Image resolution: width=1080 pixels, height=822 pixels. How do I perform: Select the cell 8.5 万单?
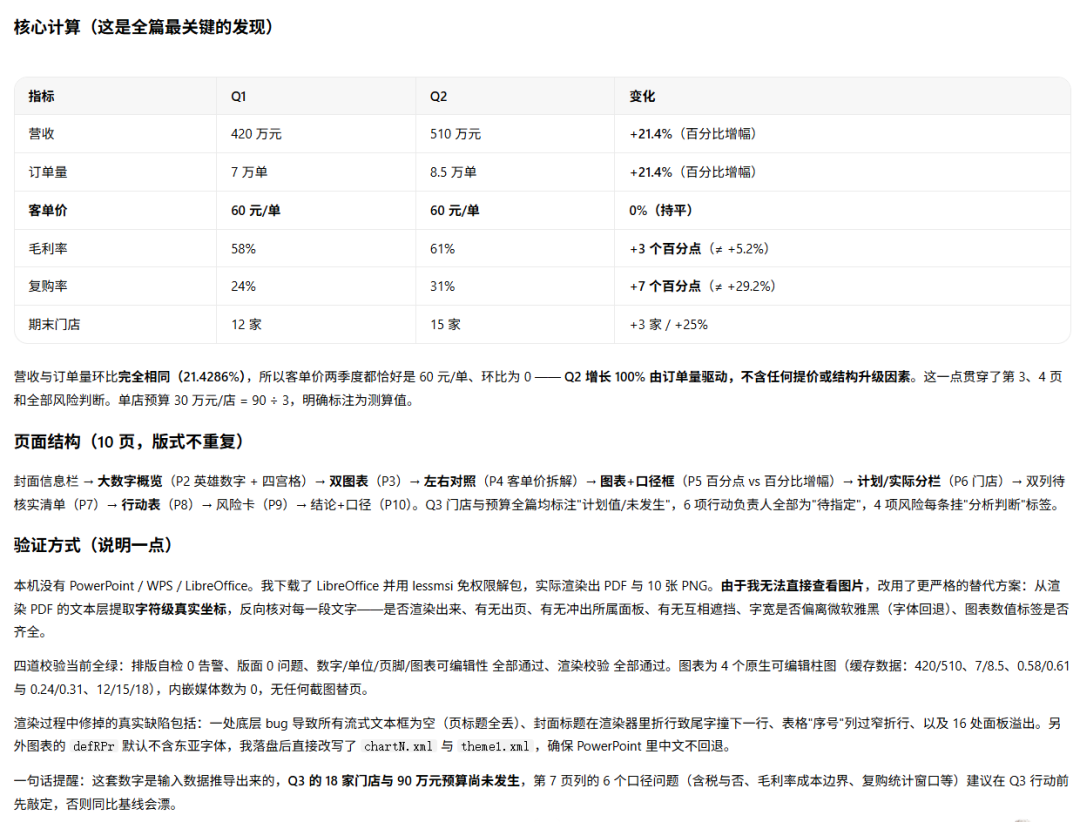[453, 172]
